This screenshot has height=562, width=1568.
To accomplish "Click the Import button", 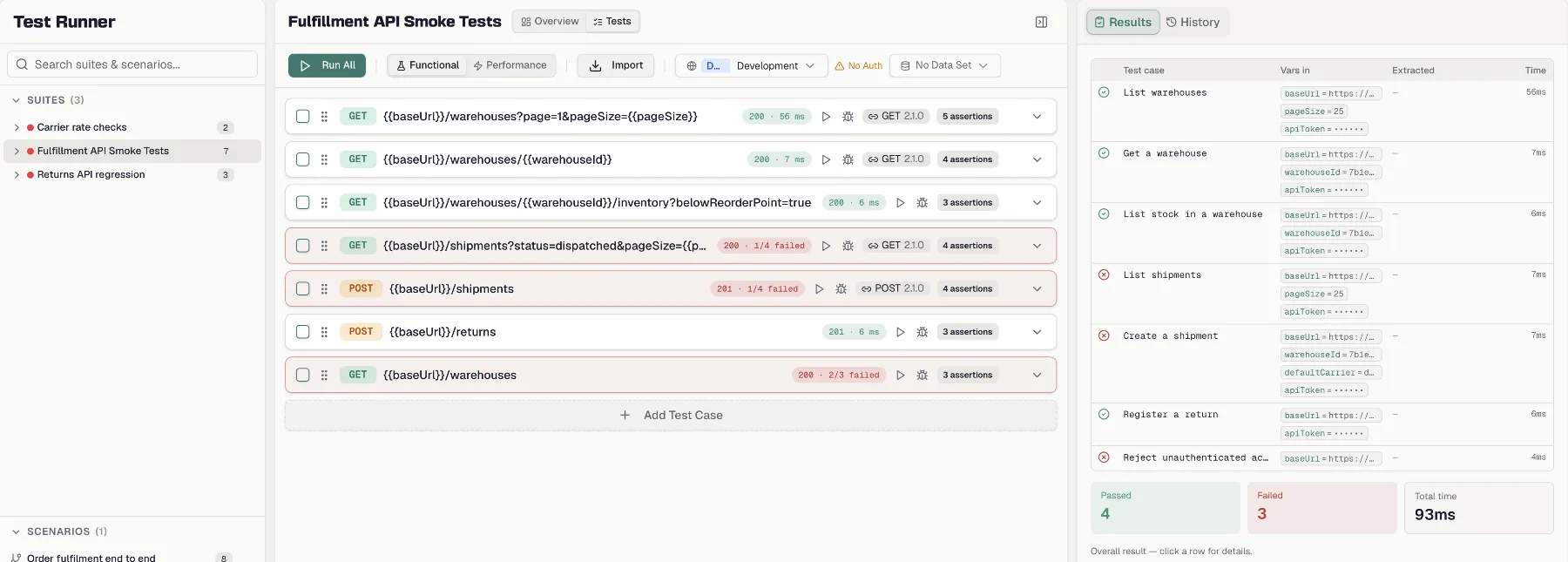I will click(x=616, y=65).
